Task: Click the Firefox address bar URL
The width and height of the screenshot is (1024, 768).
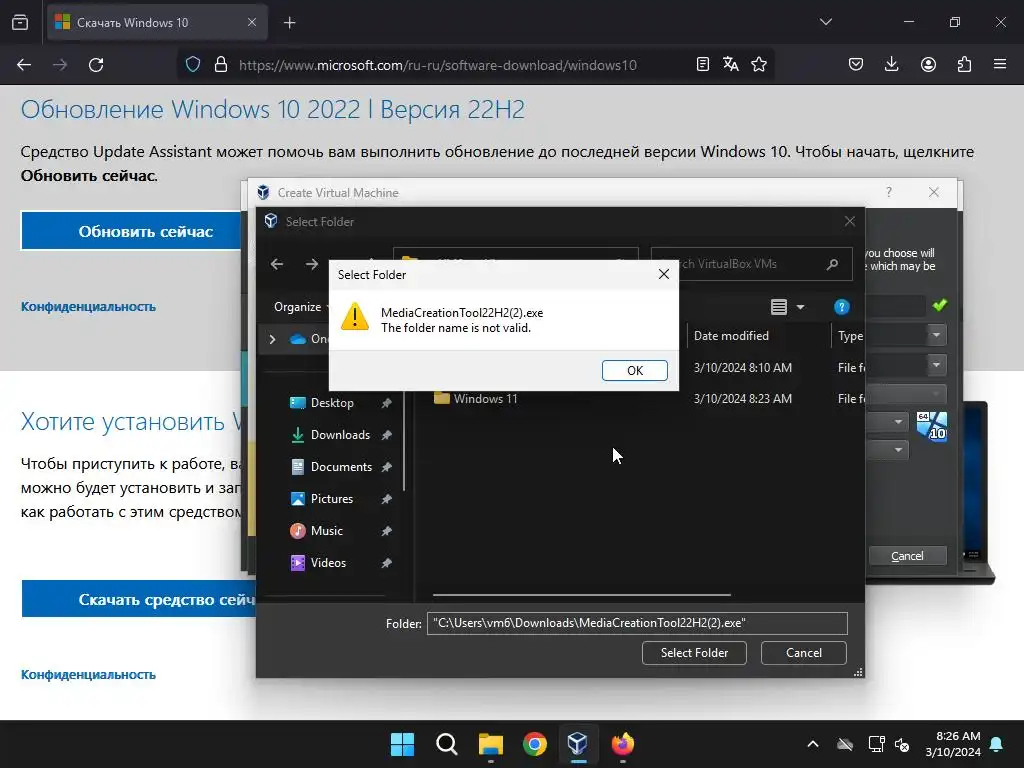Action: [438, 65]
